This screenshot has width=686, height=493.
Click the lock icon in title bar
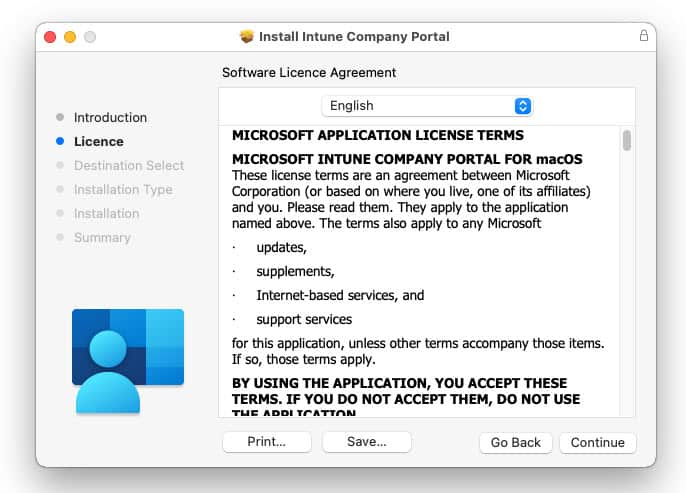pos(644,35)
